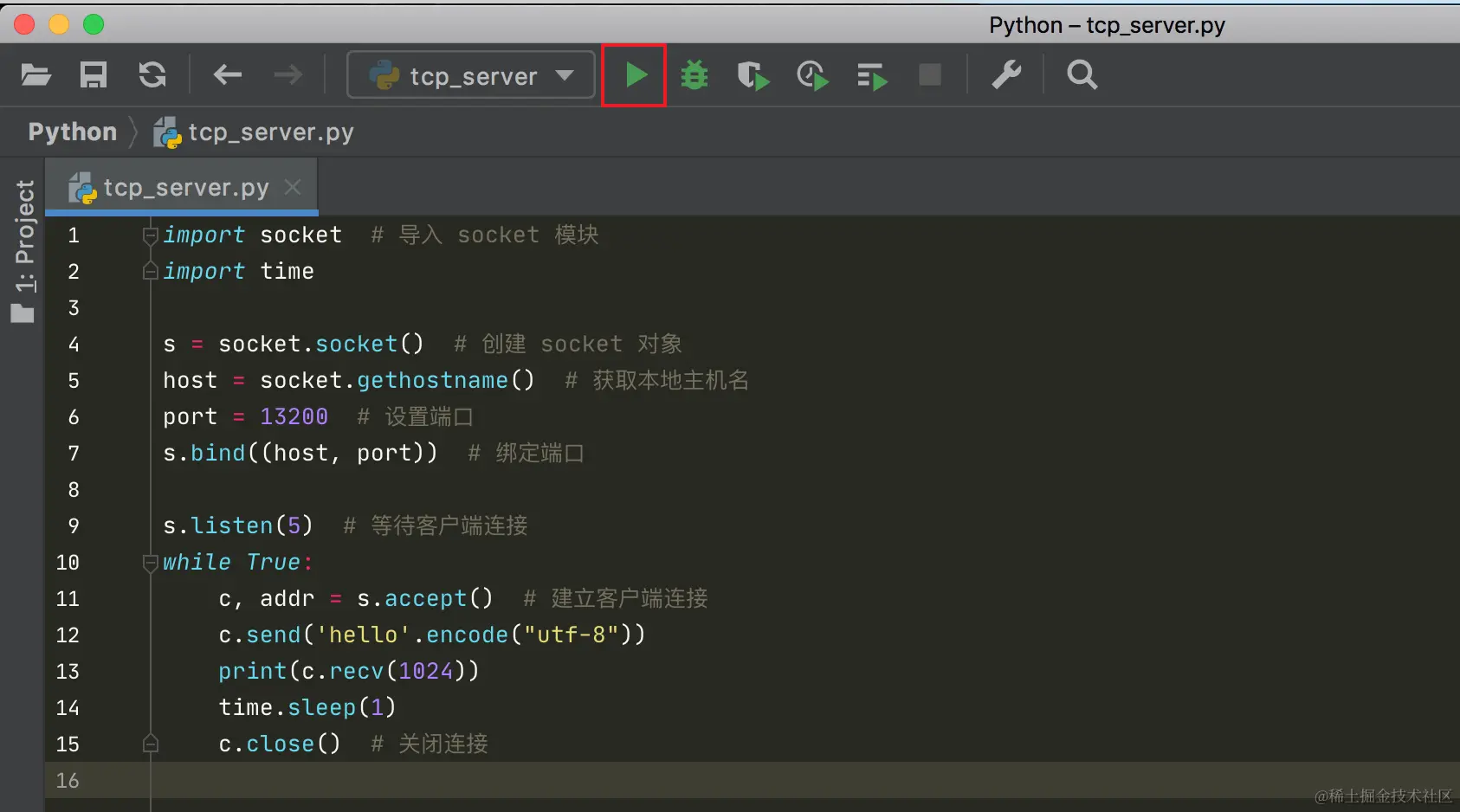Save all with the floppy disk icon
1460x812 pixels.
click(94, 75)
